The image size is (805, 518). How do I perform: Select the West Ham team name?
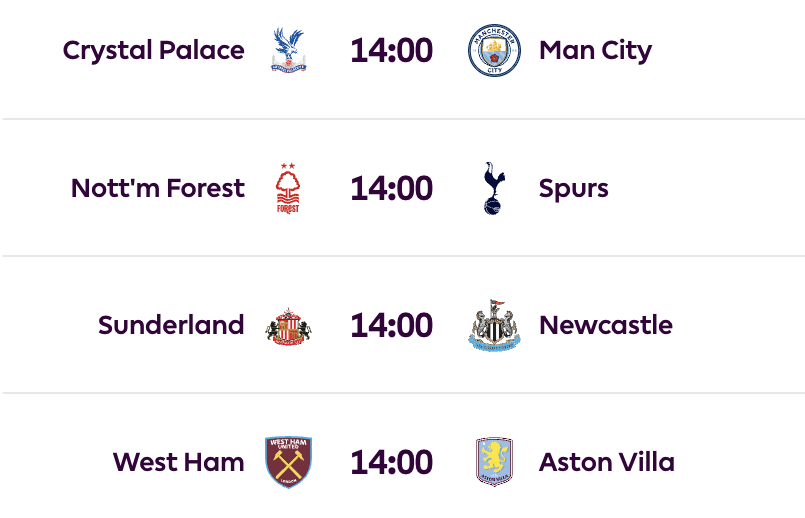click(178, 462)
